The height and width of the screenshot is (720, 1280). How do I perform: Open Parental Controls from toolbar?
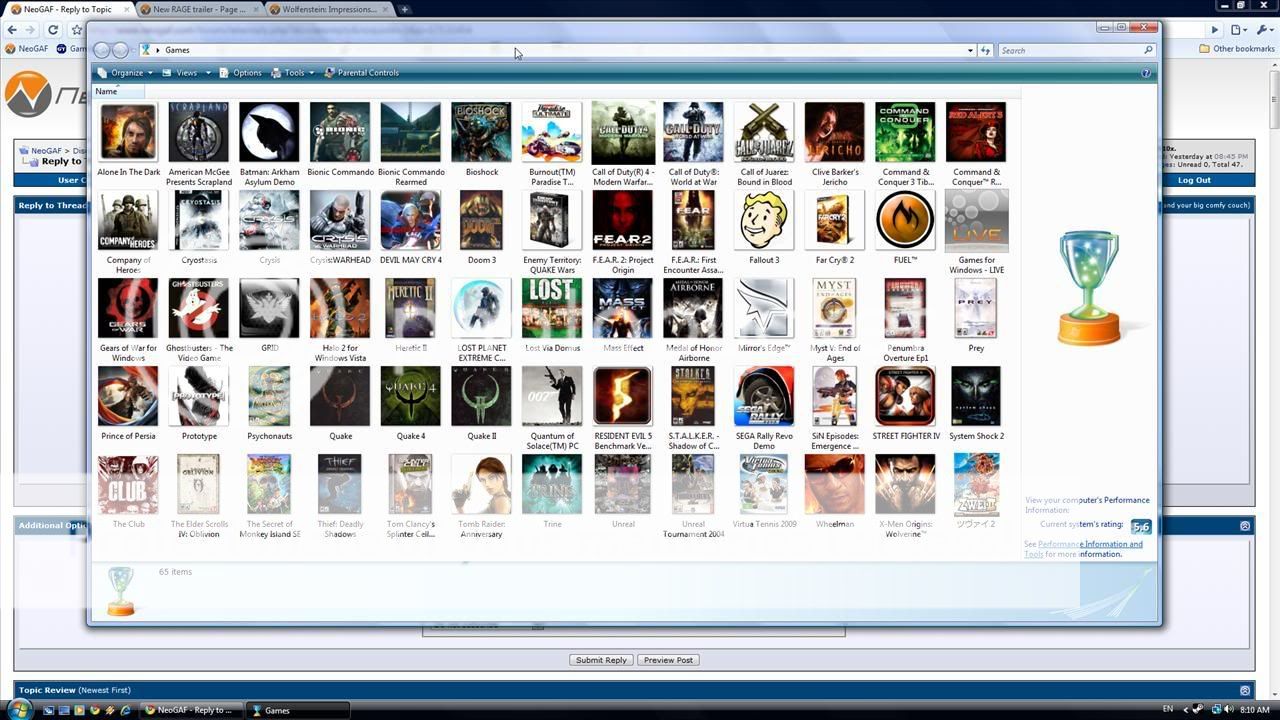(367, 73)
